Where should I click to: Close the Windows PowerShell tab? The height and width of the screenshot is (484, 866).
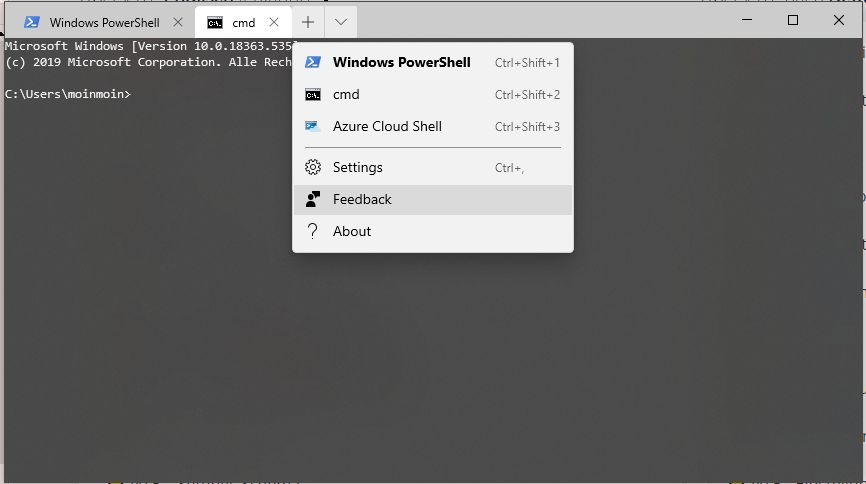pyautogui.click(x=178, y=22)
